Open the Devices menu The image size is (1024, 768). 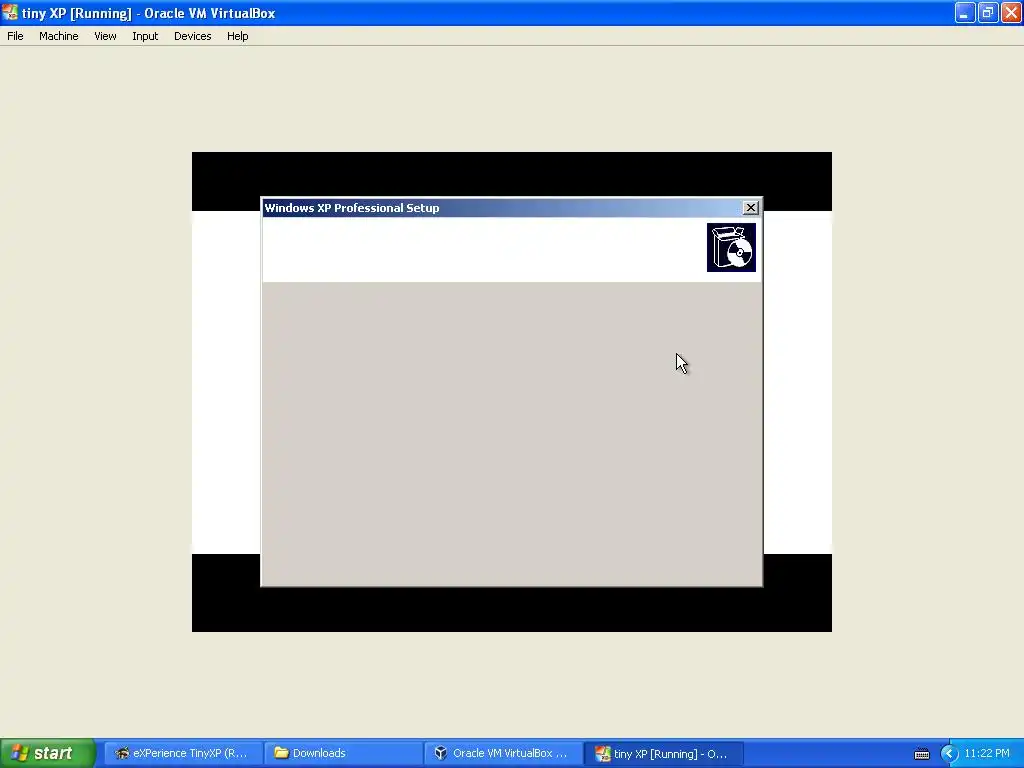tap(193, 36)
